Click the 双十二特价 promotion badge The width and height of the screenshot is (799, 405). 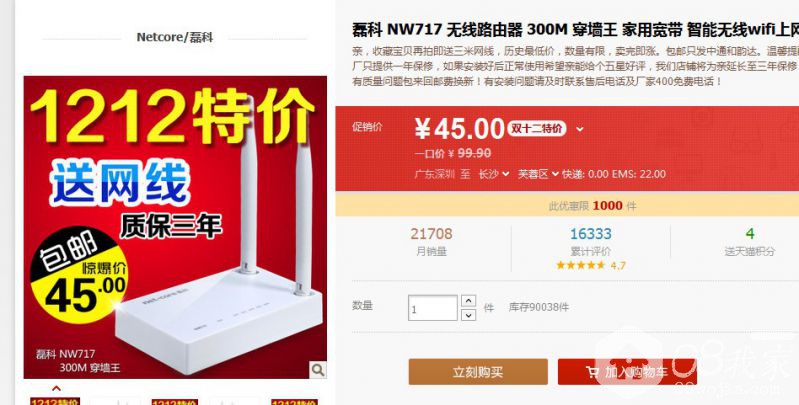(x=536, y=128)
